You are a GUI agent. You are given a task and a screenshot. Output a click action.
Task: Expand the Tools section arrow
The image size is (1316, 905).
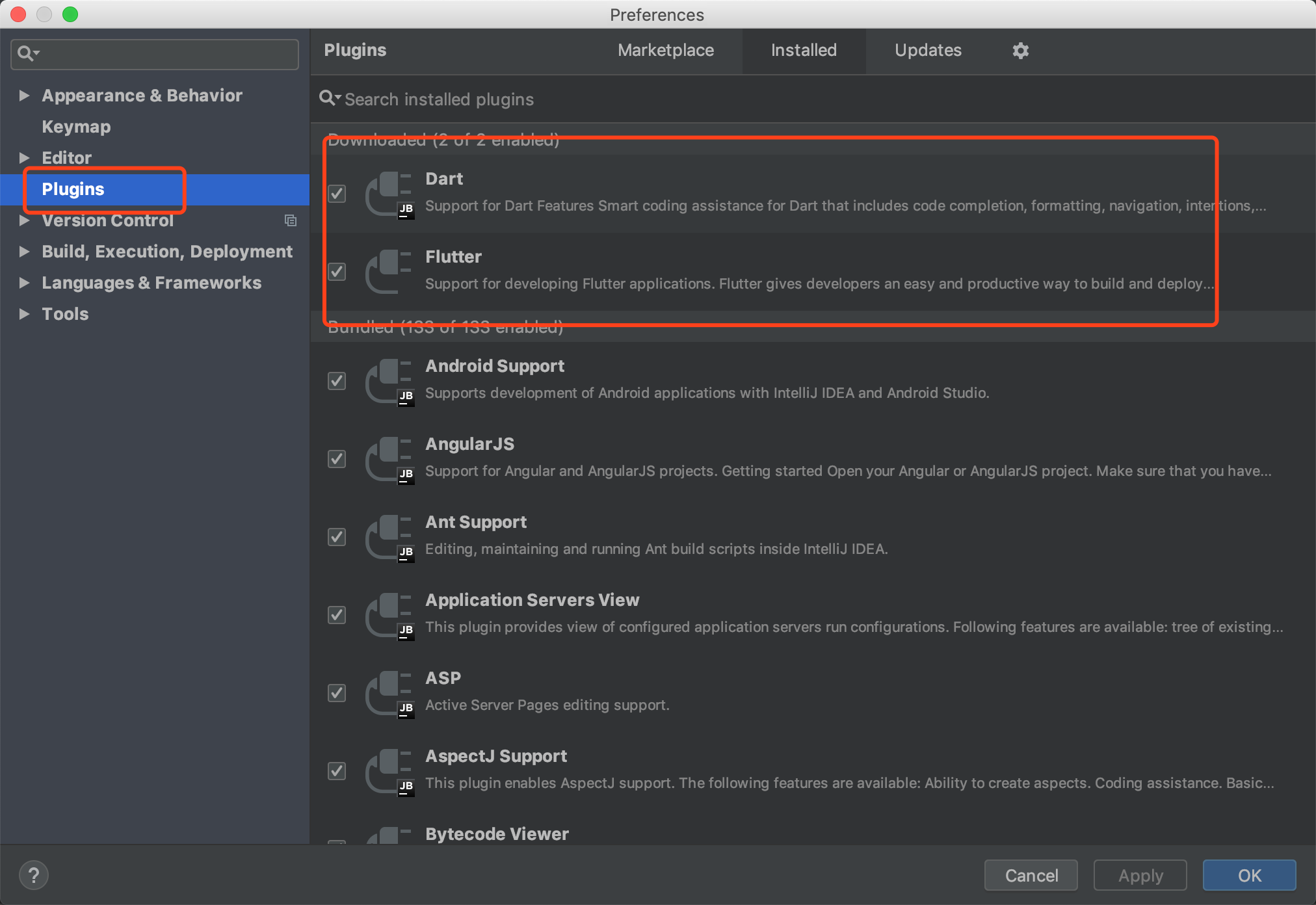pos(24,314)
